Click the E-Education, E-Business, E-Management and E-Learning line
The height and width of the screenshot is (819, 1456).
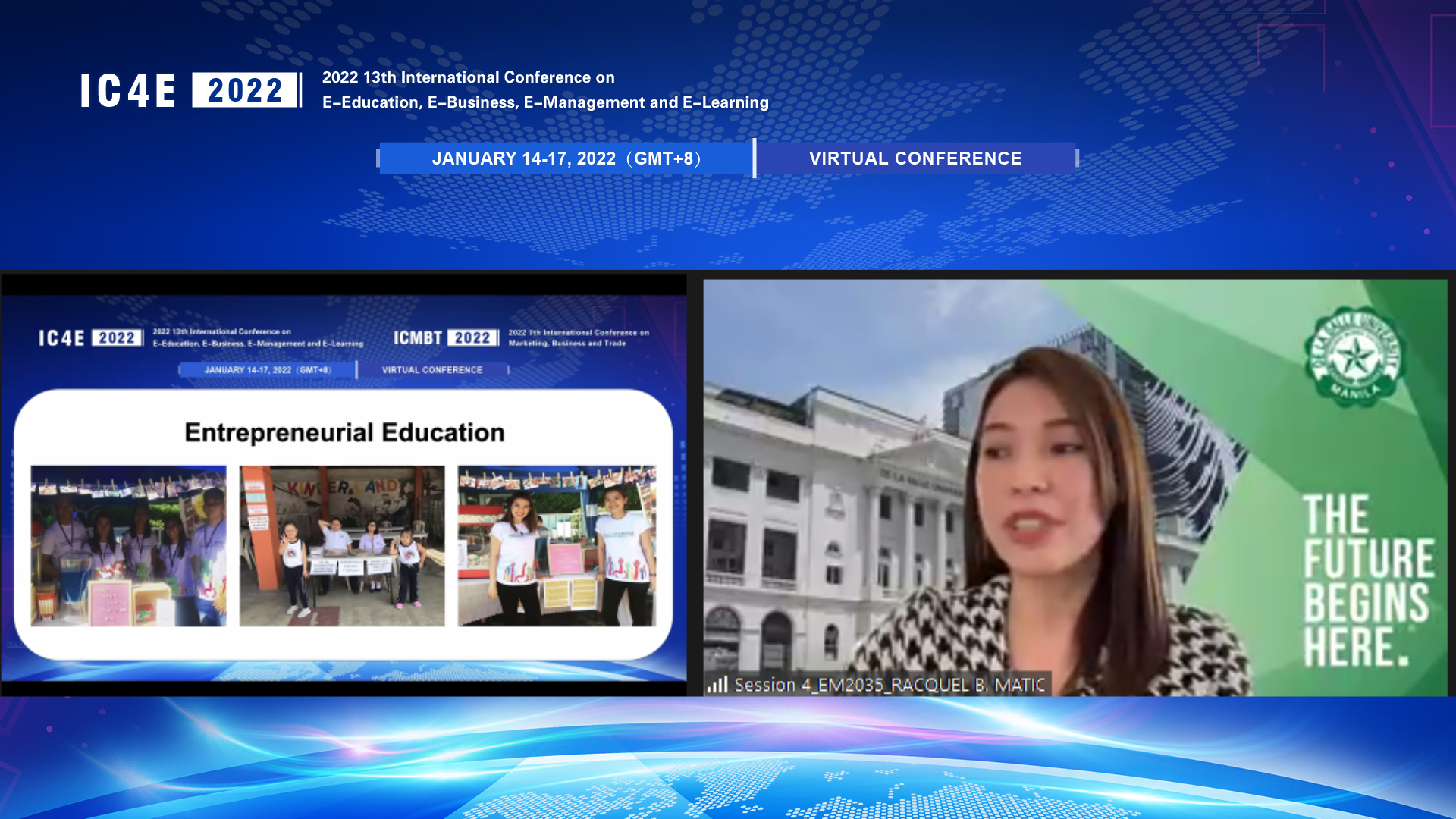pos(545,102)
